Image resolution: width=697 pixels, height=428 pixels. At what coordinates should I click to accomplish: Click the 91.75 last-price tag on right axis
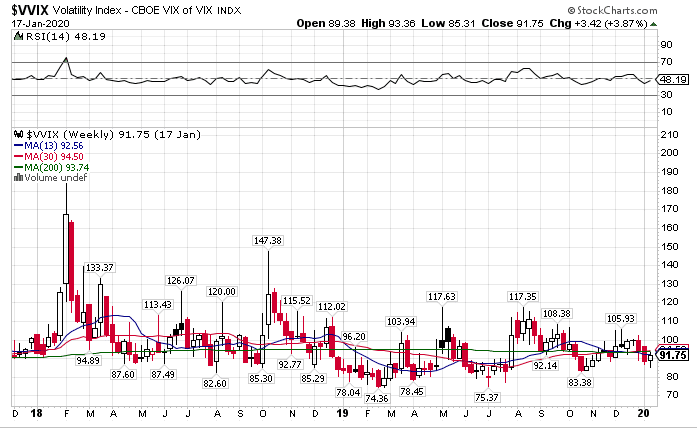click(x=673, y=355)
